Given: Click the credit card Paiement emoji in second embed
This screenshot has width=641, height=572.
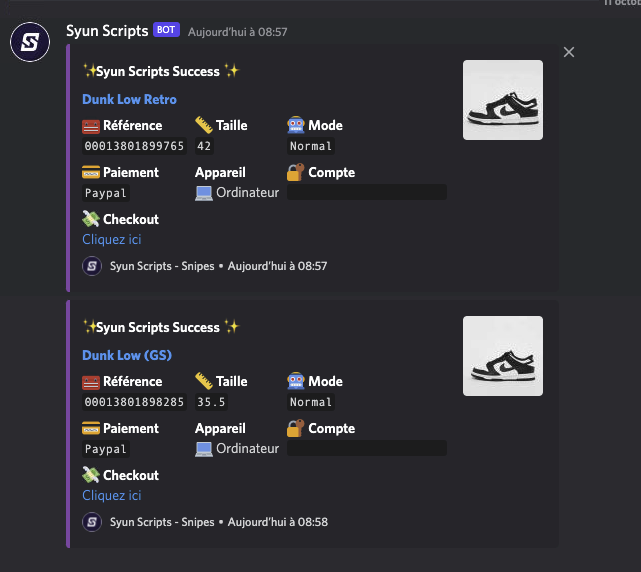Looking at the screenshot, I should point(91,428).
